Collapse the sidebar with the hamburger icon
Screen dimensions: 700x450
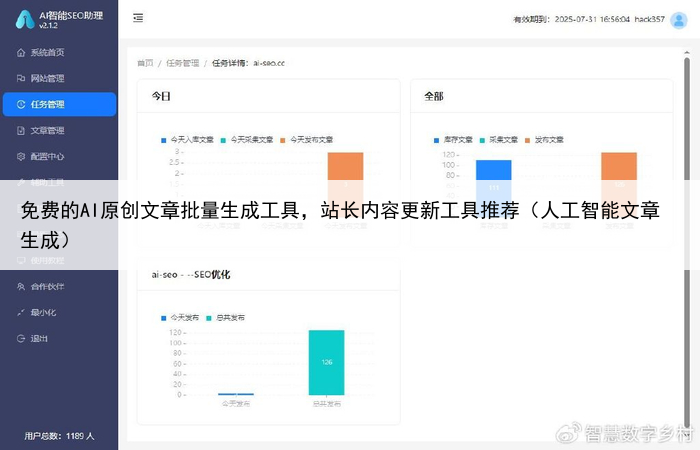pos(138,18)
